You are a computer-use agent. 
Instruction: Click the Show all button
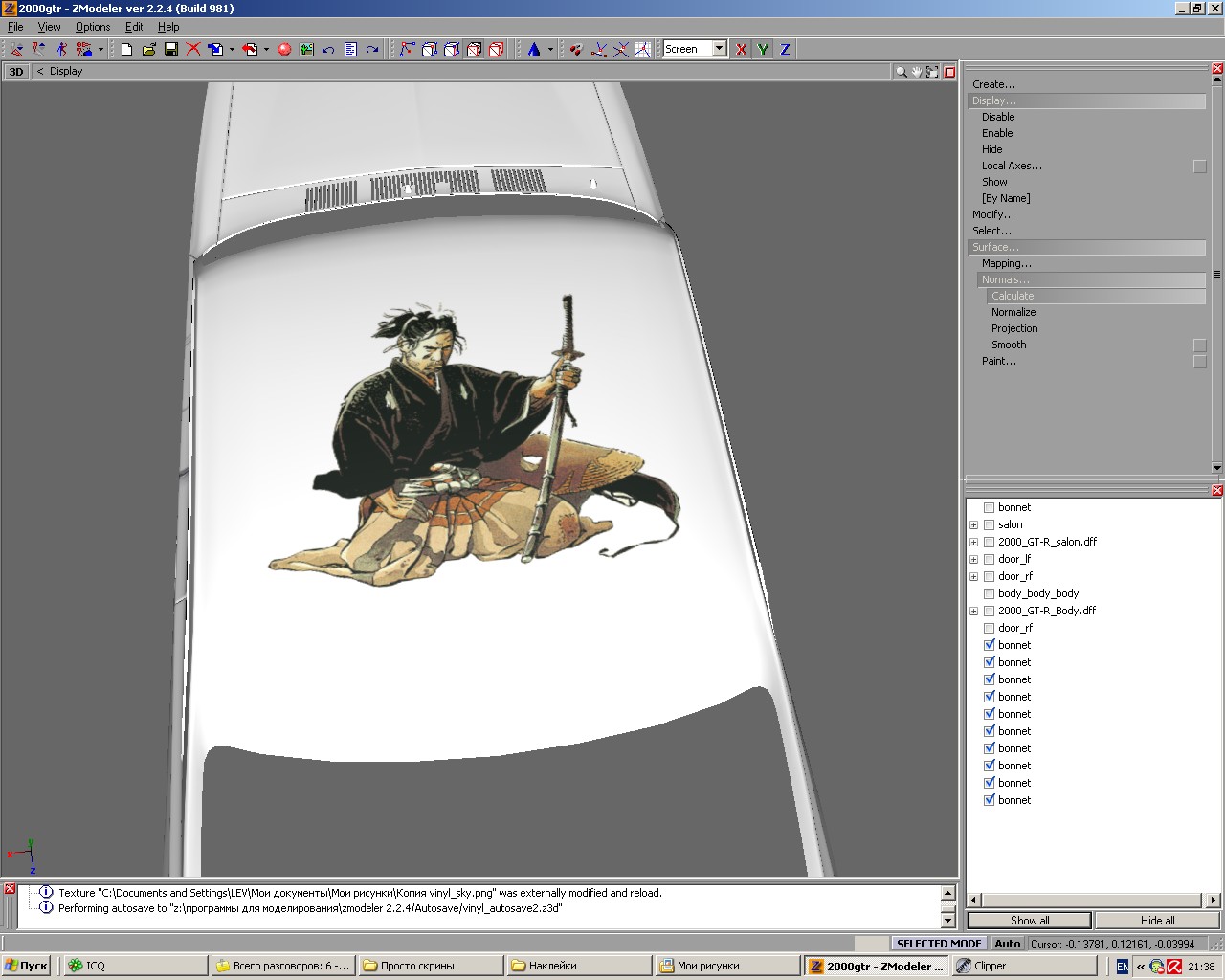(x=1030, y=921)
